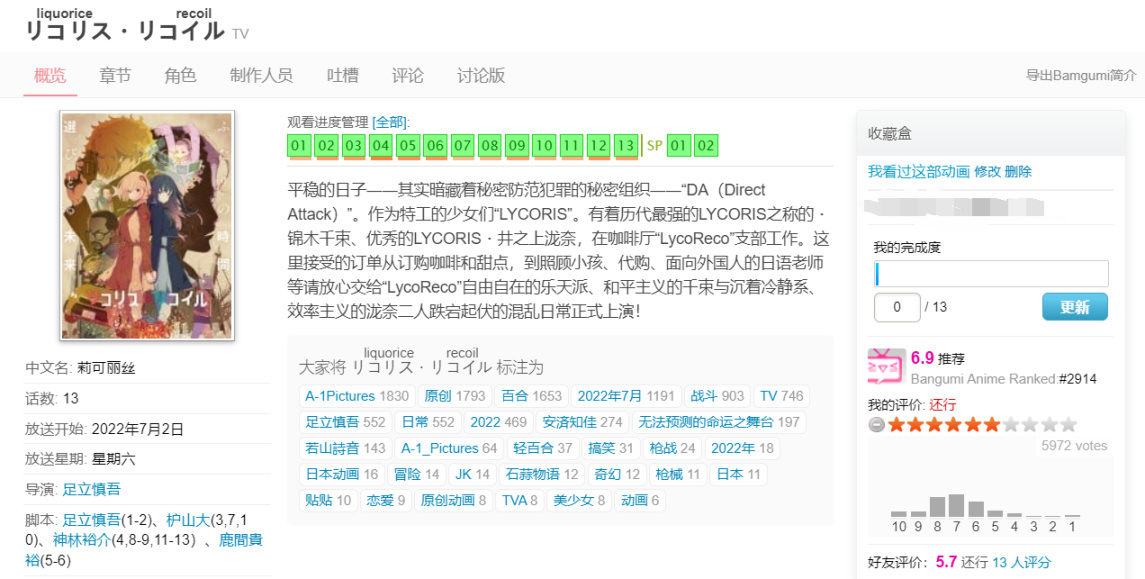Click 修改 in the collection box
The height and width of the screenshot is (579, 1145).
[x=987, y=172]
